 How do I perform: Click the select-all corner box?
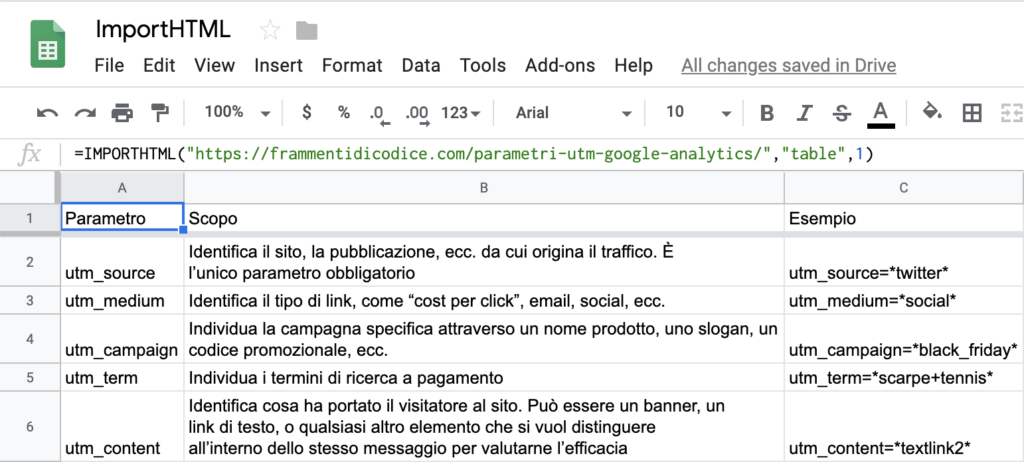[29, 188]
